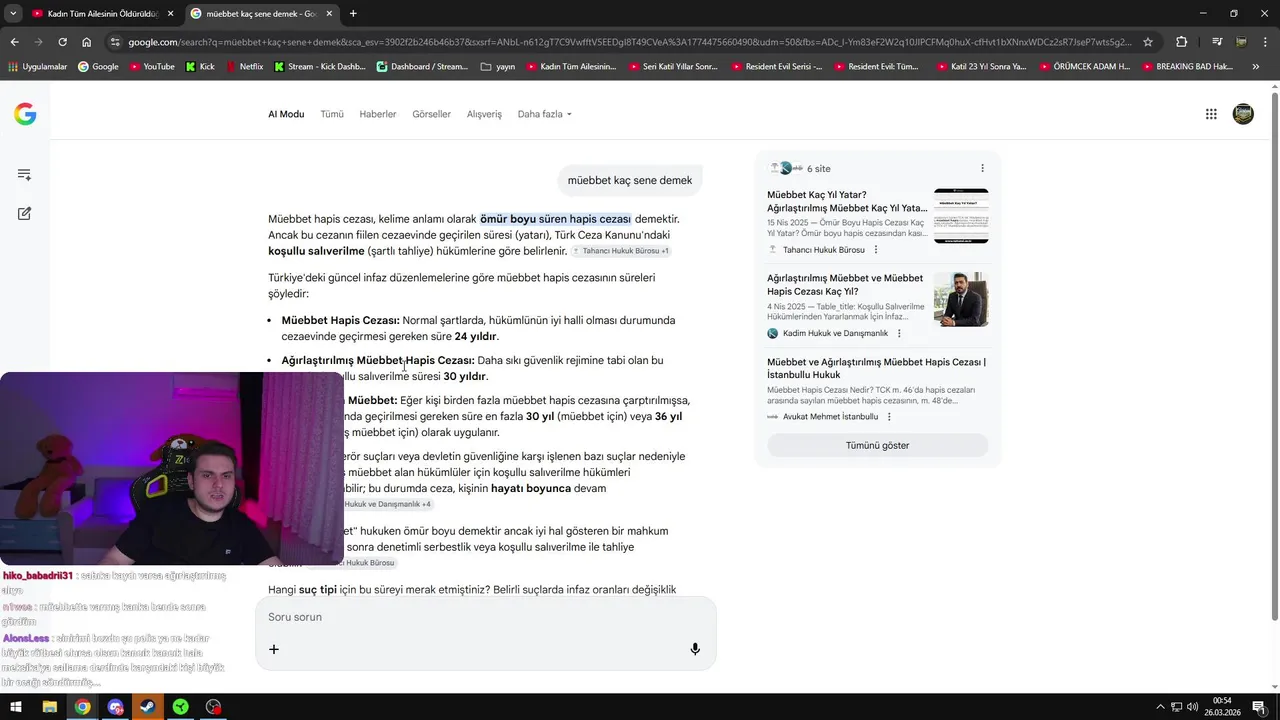Open options for the Kadim Hukuk ve Danışmanlık result
The image size is (1280, 720).
click(899, 333)
